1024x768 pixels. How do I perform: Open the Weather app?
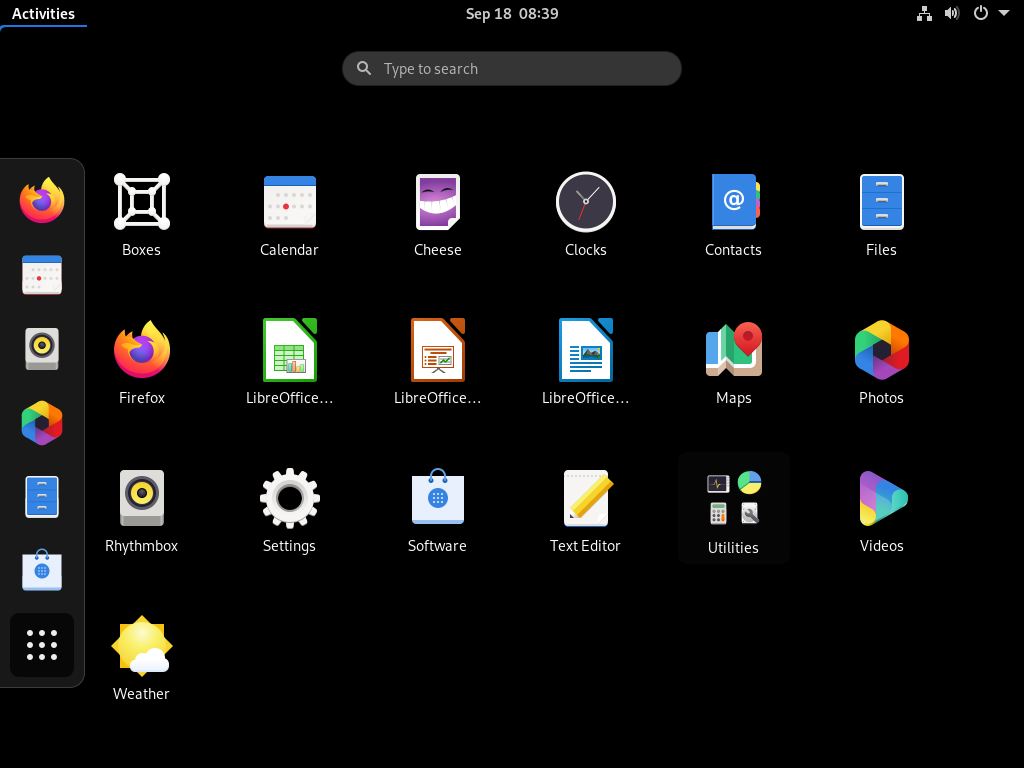pyautogui.click(x=142, y=658)
